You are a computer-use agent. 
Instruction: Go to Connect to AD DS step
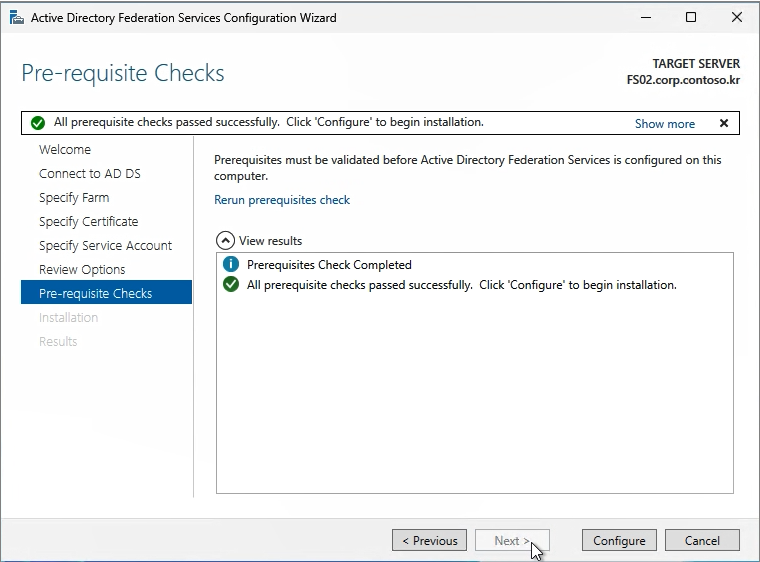(x=90, y=174)
